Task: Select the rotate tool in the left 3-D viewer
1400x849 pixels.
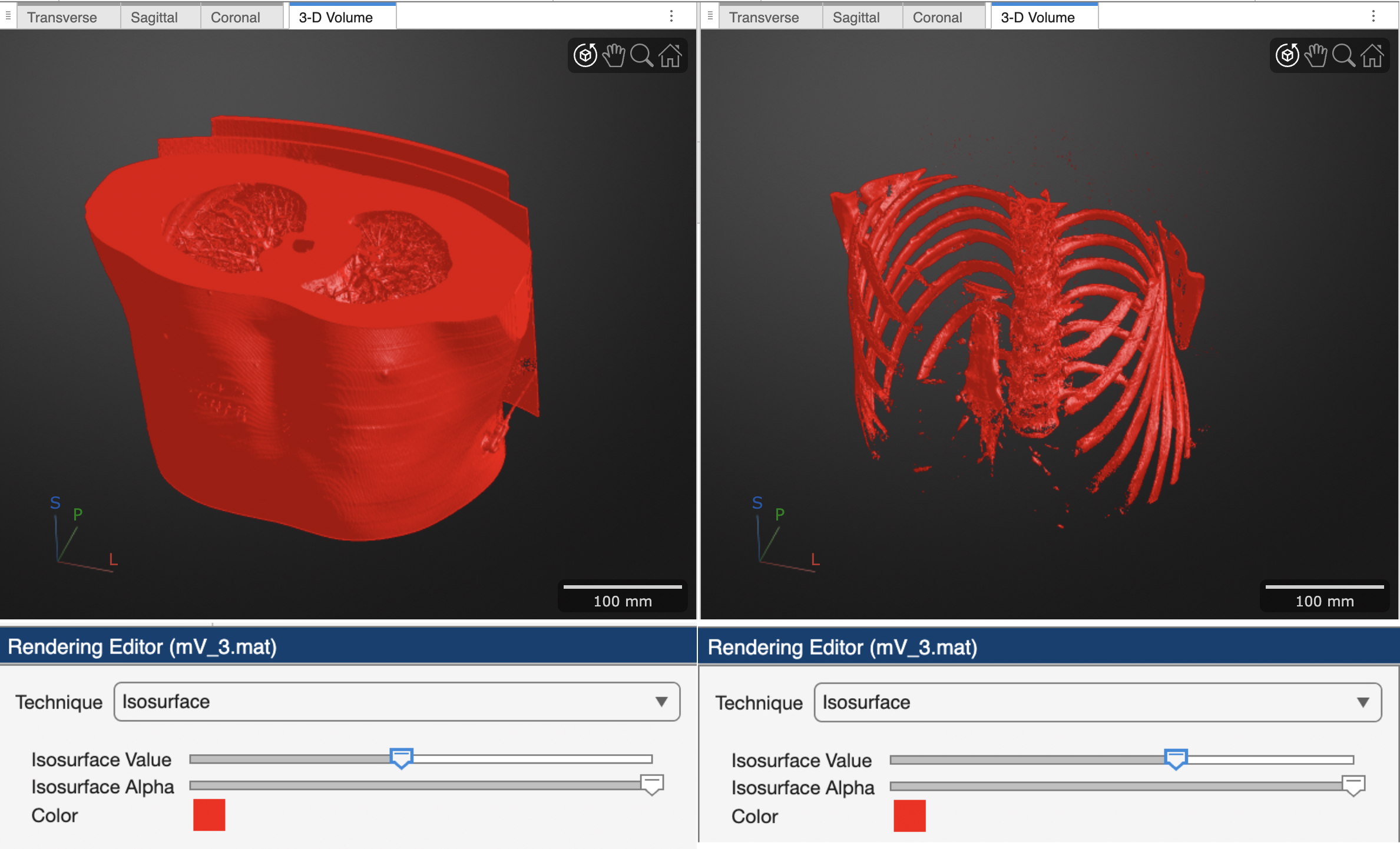Action: coord(584,55)
